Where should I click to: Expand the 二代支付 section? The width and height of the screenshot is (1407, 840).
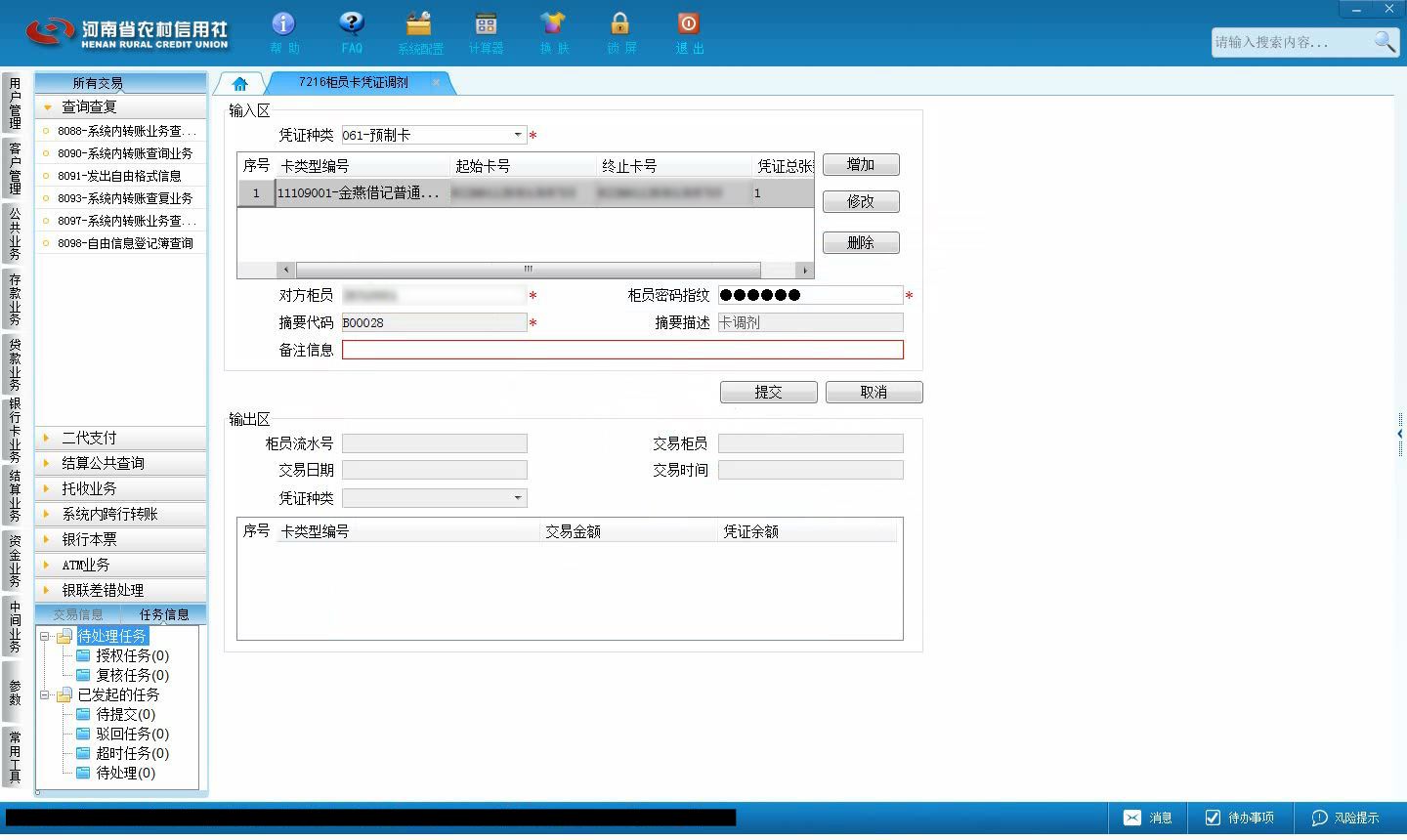(121, 438)
